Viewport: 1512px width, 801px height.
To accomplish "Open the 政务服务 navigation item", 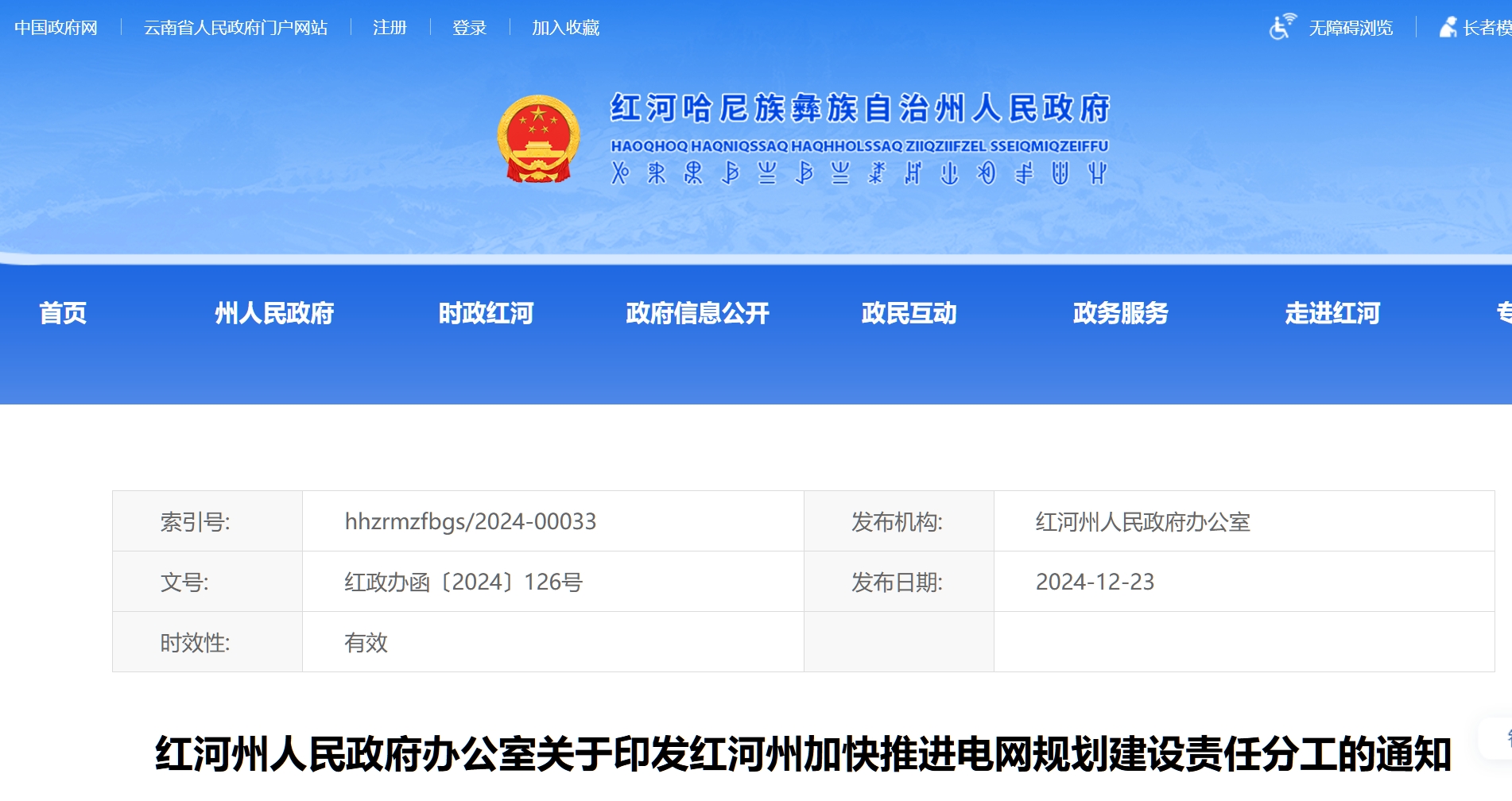I will 1120,313.
